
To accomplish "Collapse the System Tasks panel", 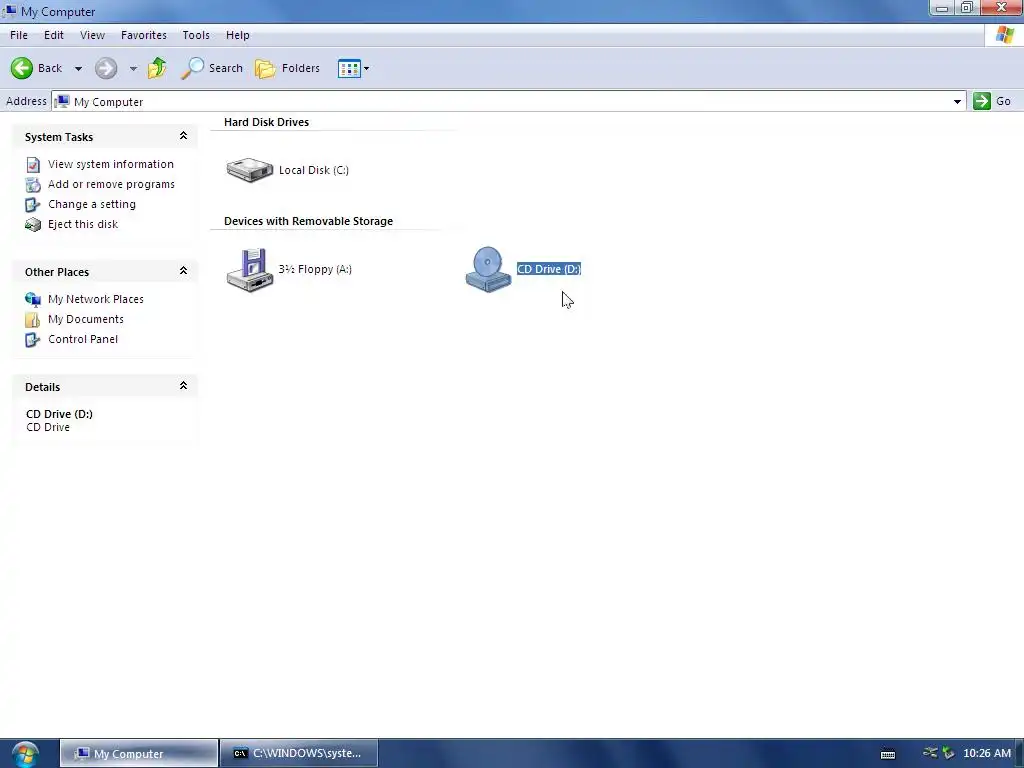I will click(184, 136).
